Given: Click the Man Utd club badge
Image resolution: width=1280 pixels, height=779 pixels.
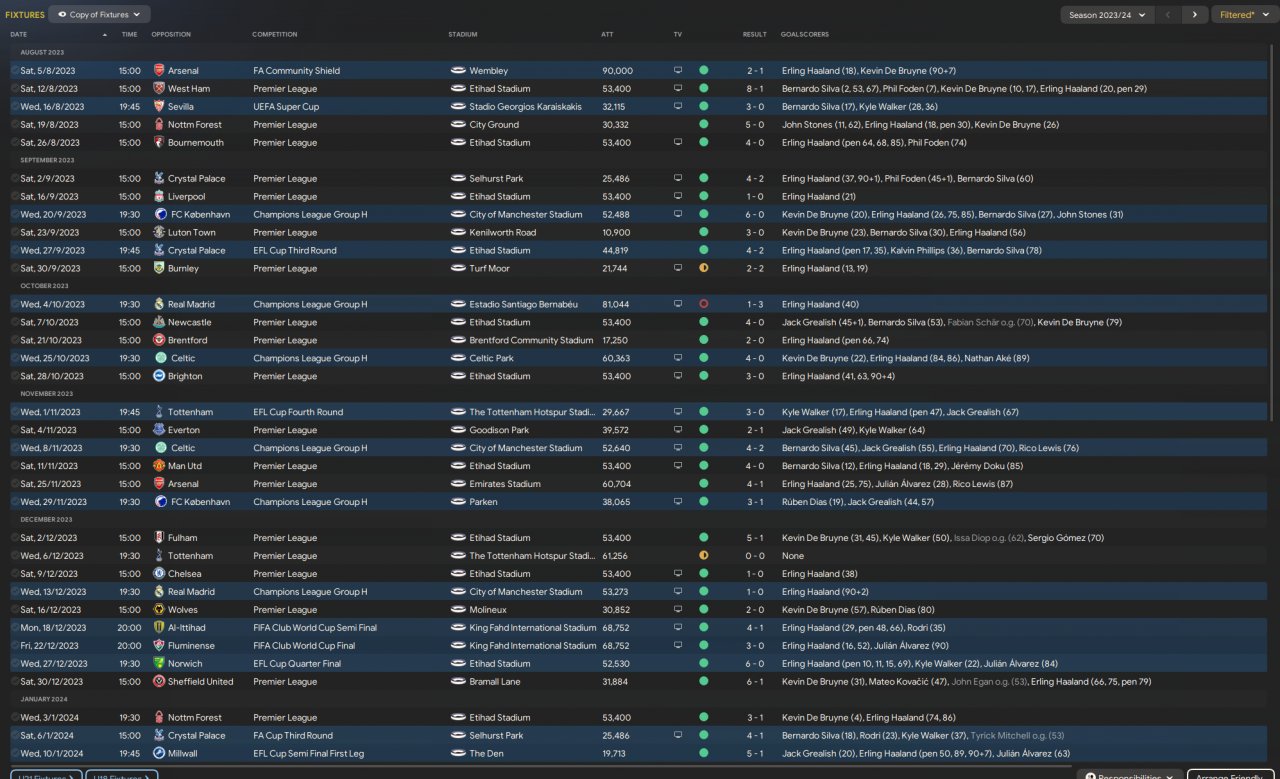Looking at the screenshot, I should point(159,466).
